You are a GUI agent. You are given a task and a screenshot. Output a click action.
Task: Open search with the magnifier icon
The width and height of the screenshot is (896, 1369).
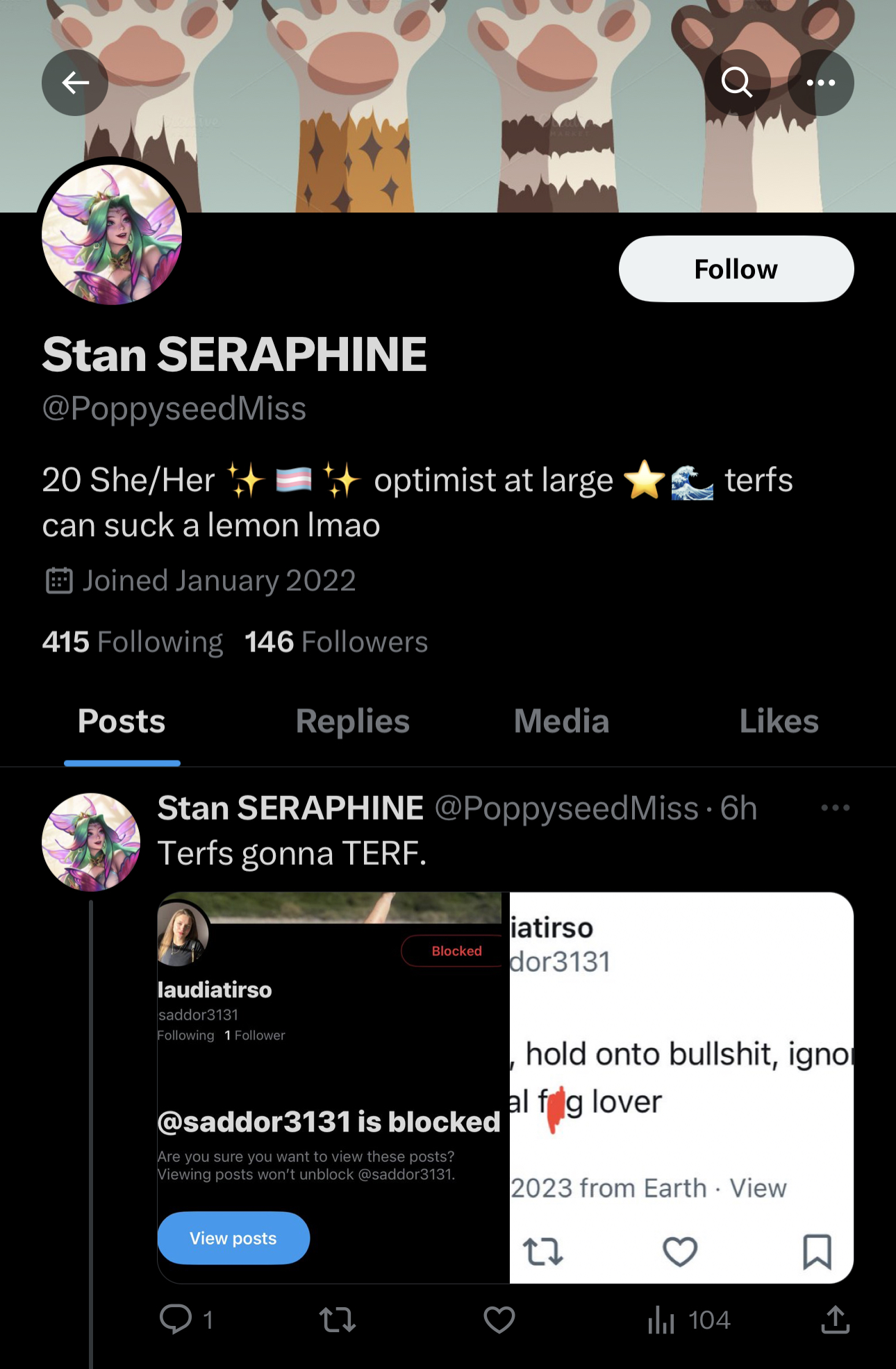[737, 83]
